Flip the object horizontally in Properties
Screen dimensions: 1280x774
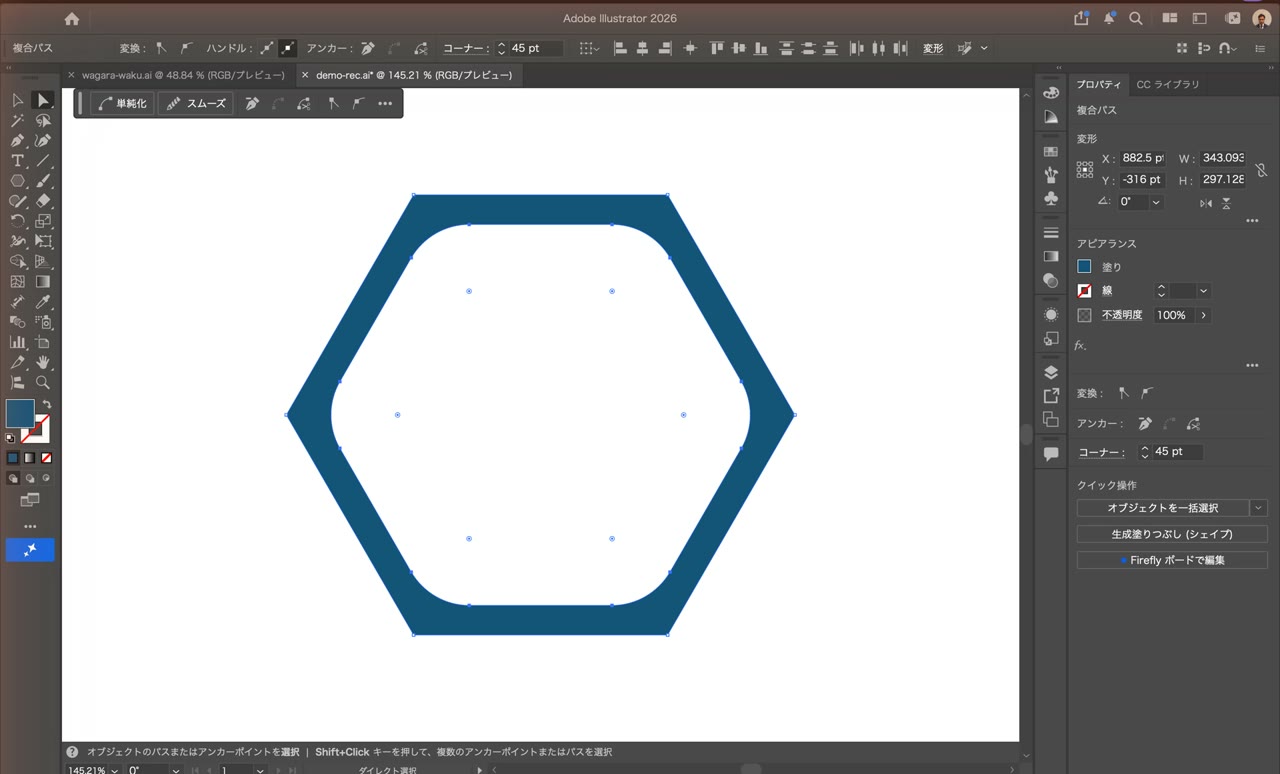[1206, 203]
